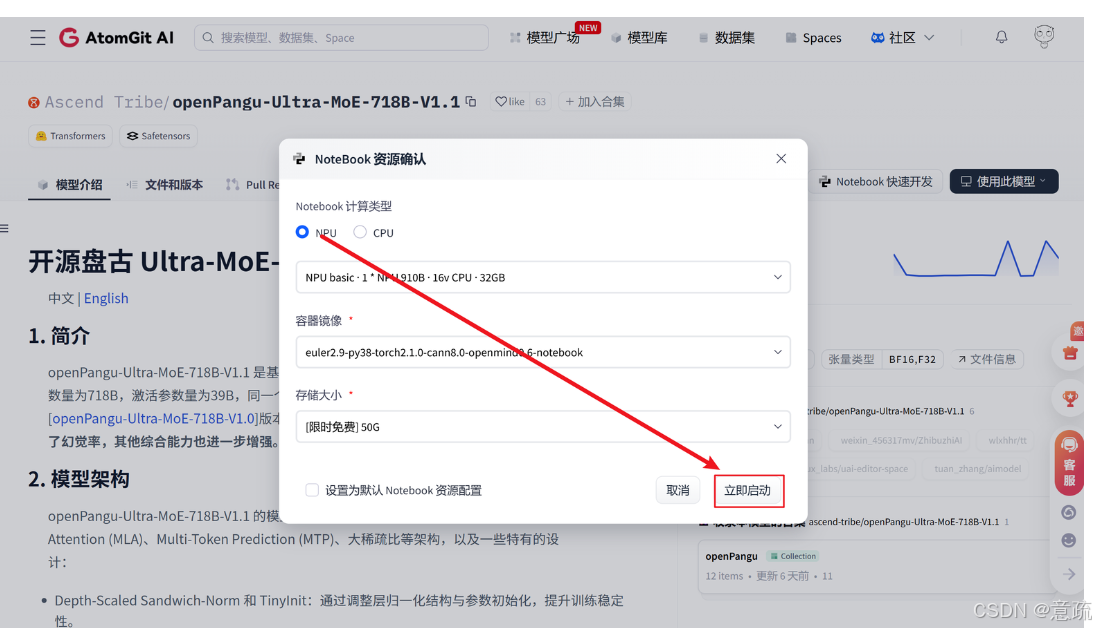Screen dimensions: 1096x628
Task: Click the 立即启动 button
Action: 748,490
